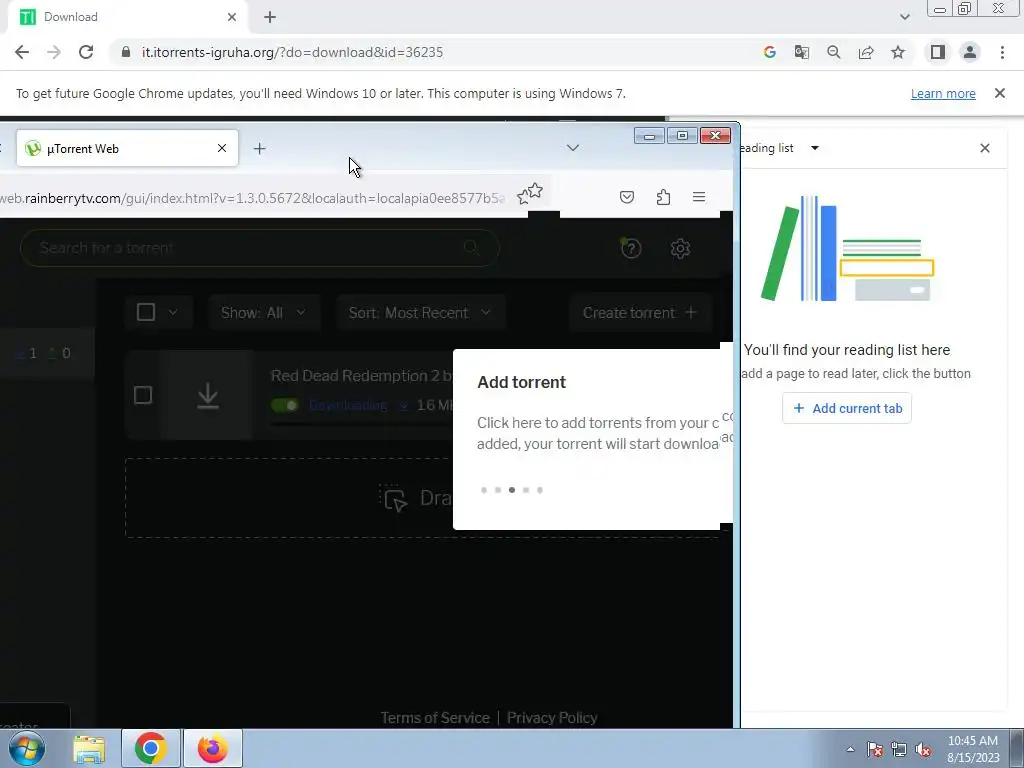Click Add torrent tooltip heading

point(521,382)
